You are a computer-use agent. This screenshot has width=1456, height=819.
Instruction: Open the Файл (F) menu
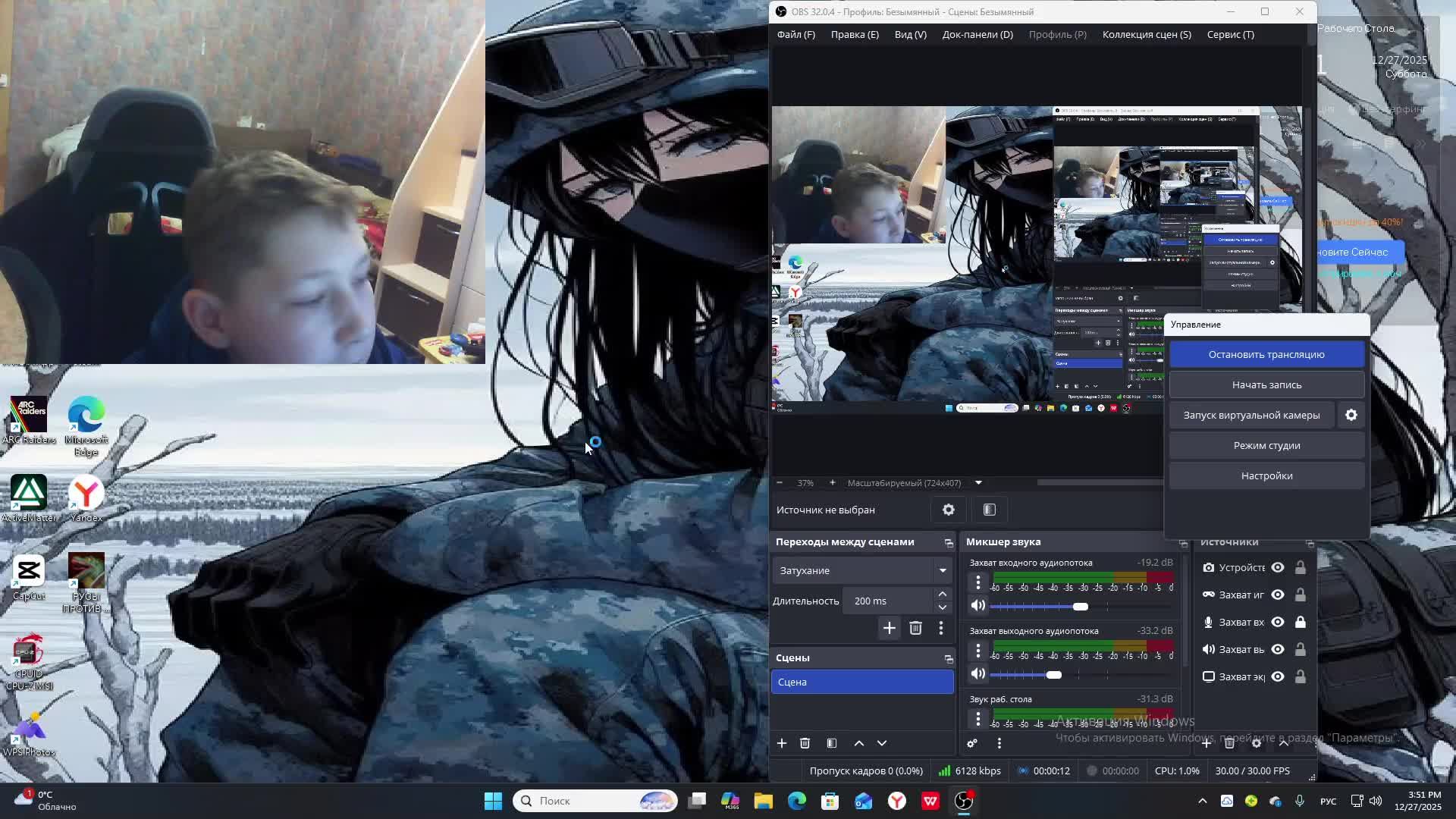click(x=795, y=34)
